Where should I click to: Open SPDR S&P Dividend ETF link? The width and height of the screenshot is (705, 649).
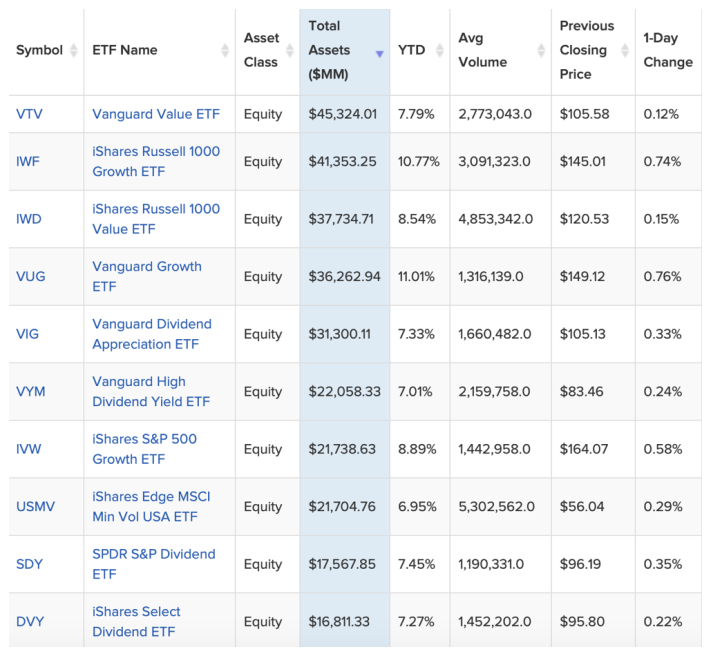click(154, 564)
